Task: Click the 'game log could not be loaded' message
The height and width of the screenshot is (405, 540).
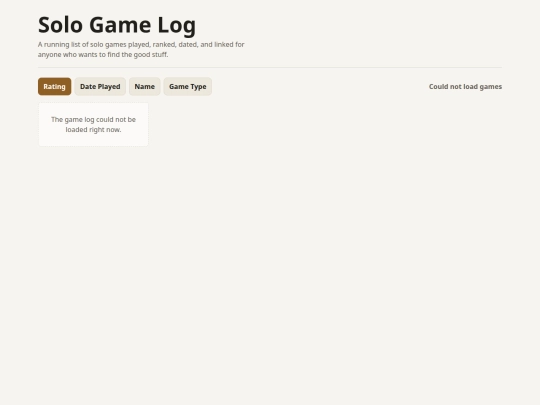Action: point(93,124)
